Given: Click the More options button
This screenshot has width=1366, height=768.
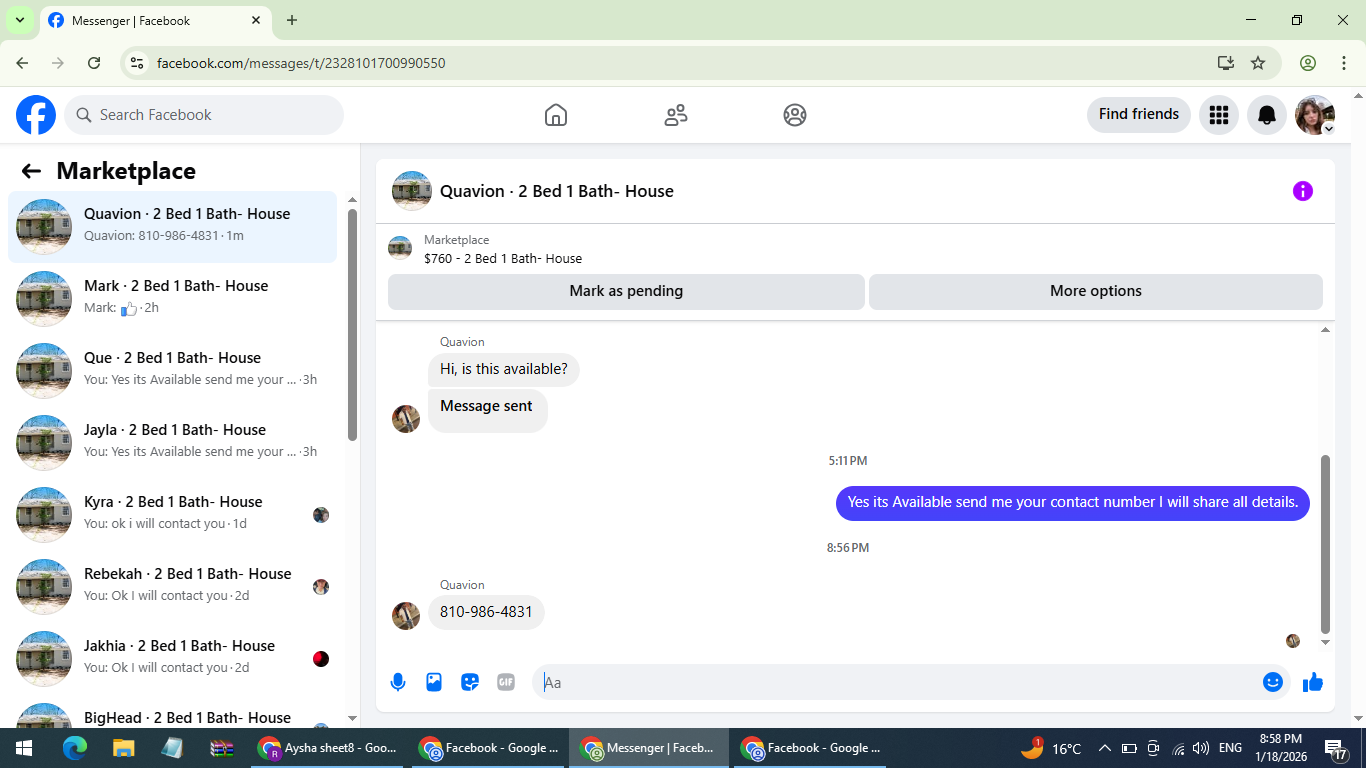Looking at the screenshot, I should [x=1096, y=291].
